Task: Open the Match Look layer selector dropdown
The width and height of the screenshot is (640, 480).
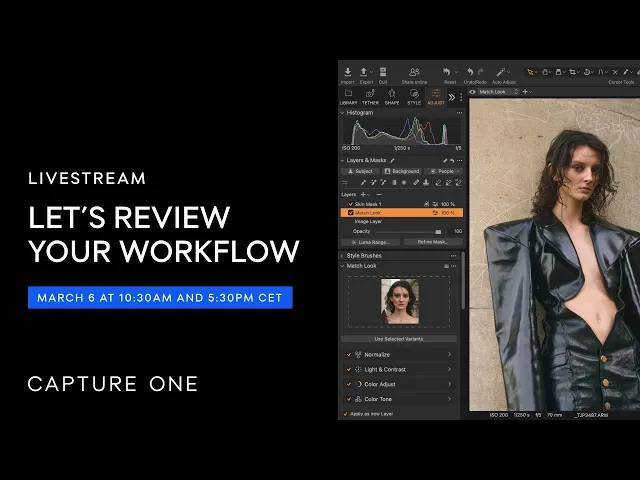Action: (498, 92)
